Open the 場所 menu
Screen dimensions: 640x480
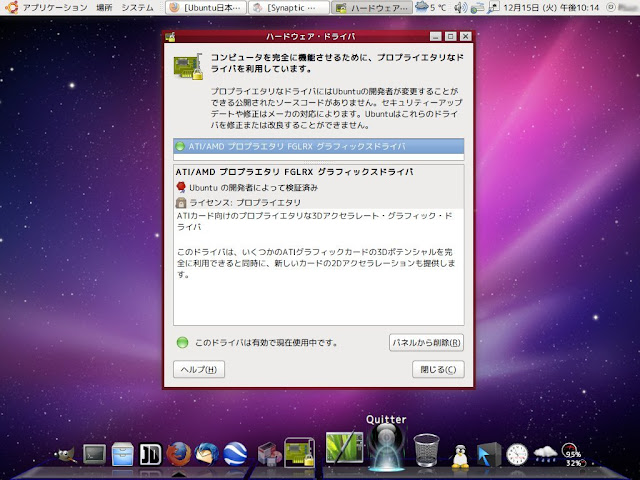tap(104, 7)
